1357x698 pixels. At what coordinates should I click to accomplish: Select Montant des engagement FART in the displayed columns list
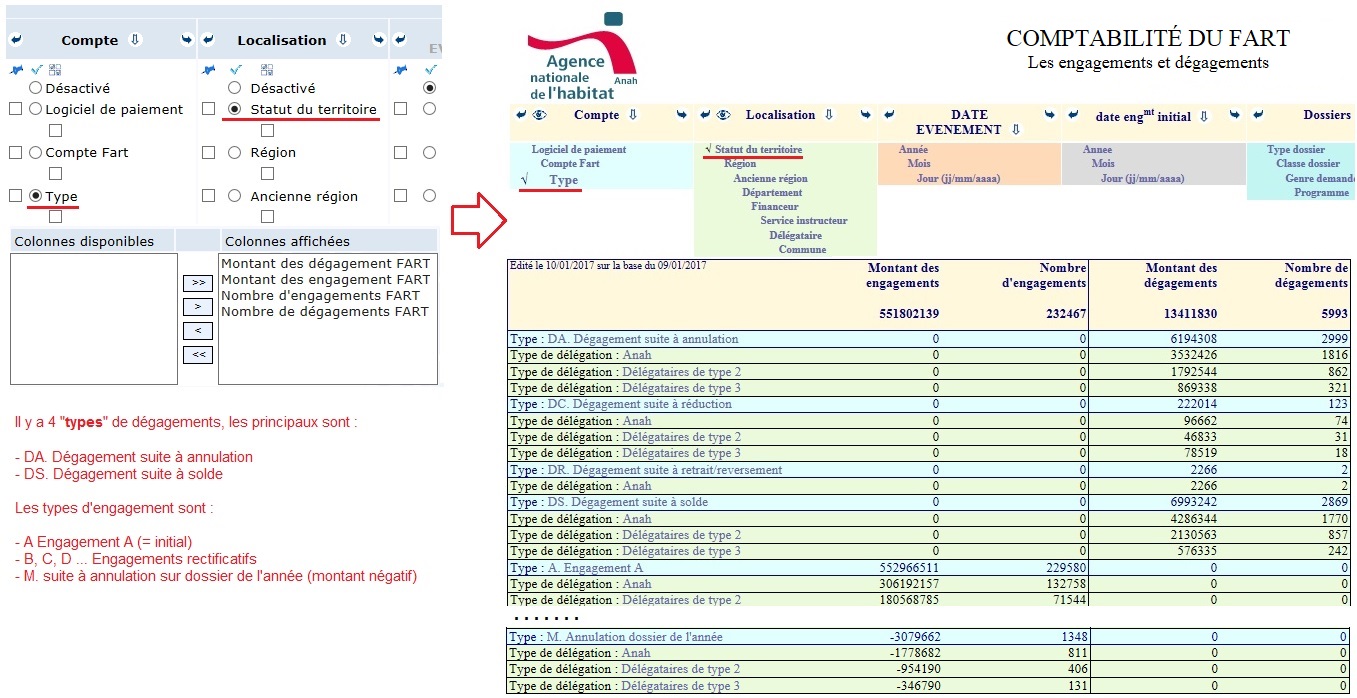click(326, 280)
